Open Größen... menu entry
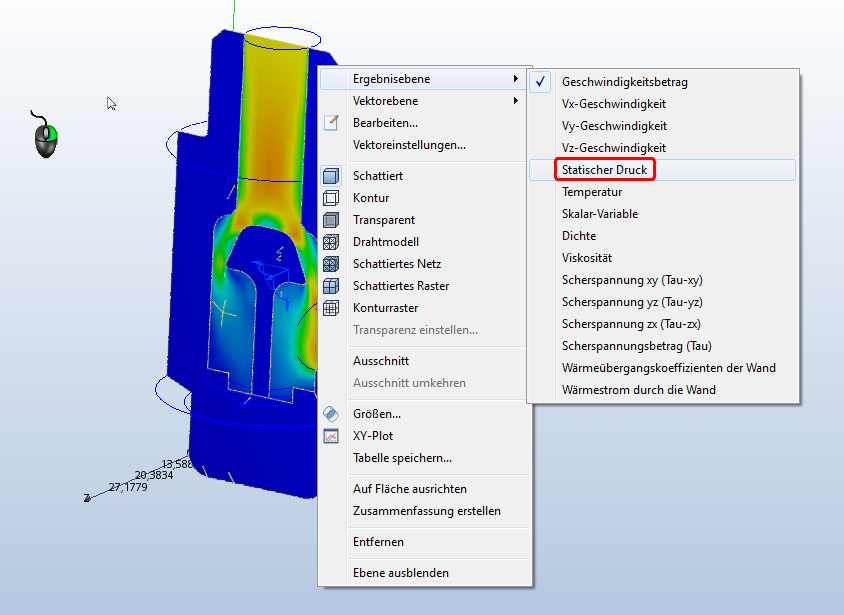844x615 pixels. 425,414
